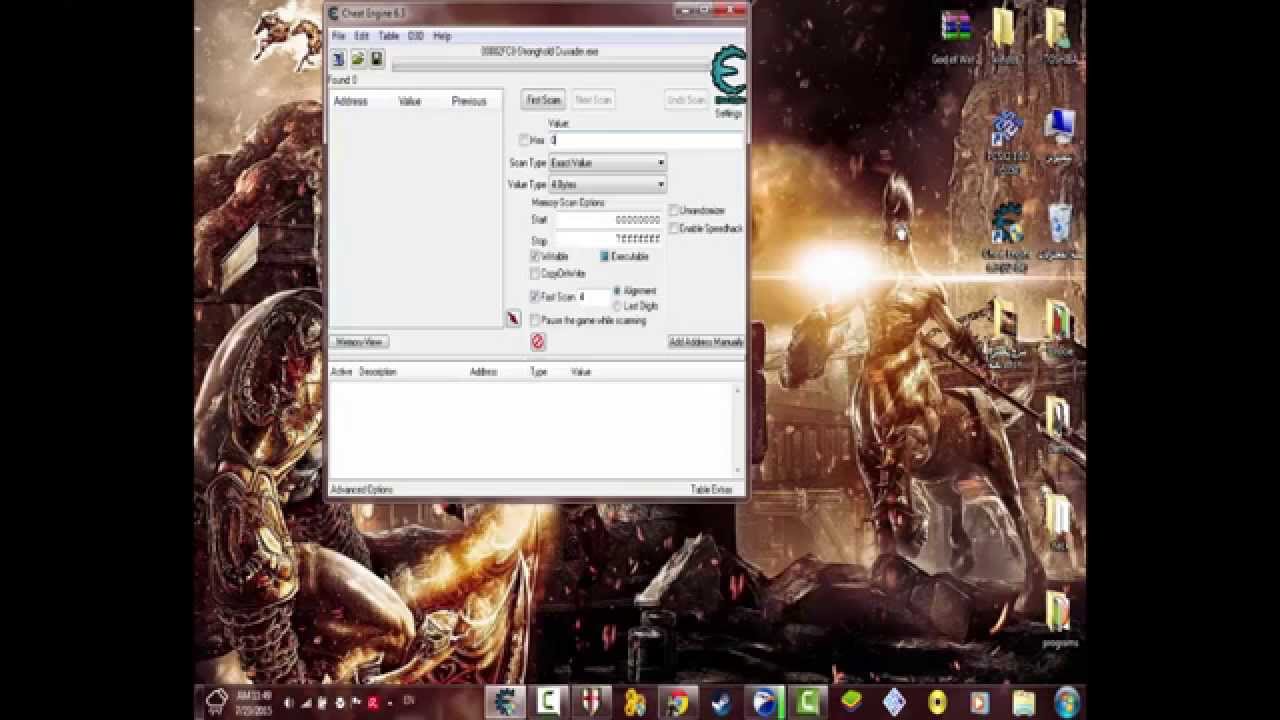Open Google Chrome from the taskbar
The image size is (1280, 720).
(x=678, y=702)
